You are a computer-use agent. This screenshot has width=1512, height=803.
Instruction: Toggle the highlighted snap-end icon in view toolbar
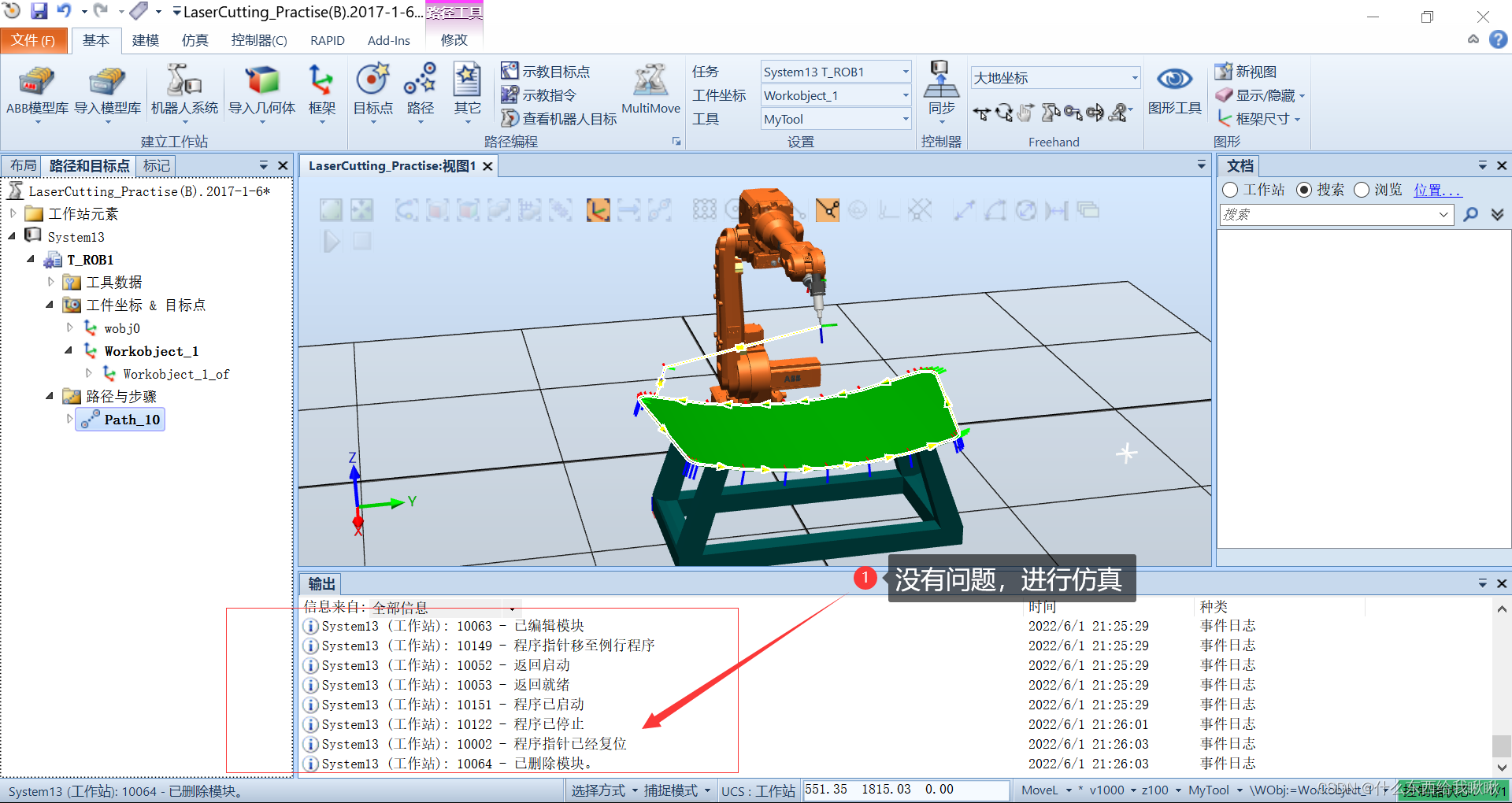(x=827, y=210)
